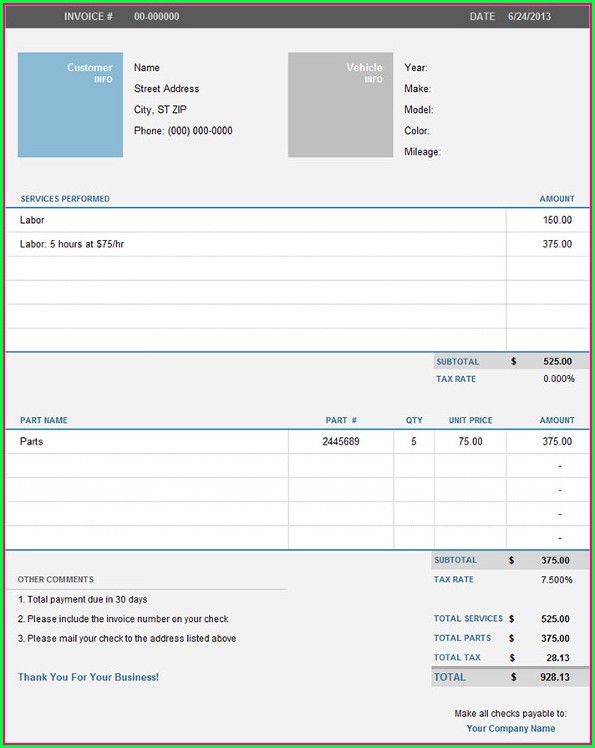Select comment about including the invoice number
The height and width of the screenshot is (748, 595).
(123, 619)
